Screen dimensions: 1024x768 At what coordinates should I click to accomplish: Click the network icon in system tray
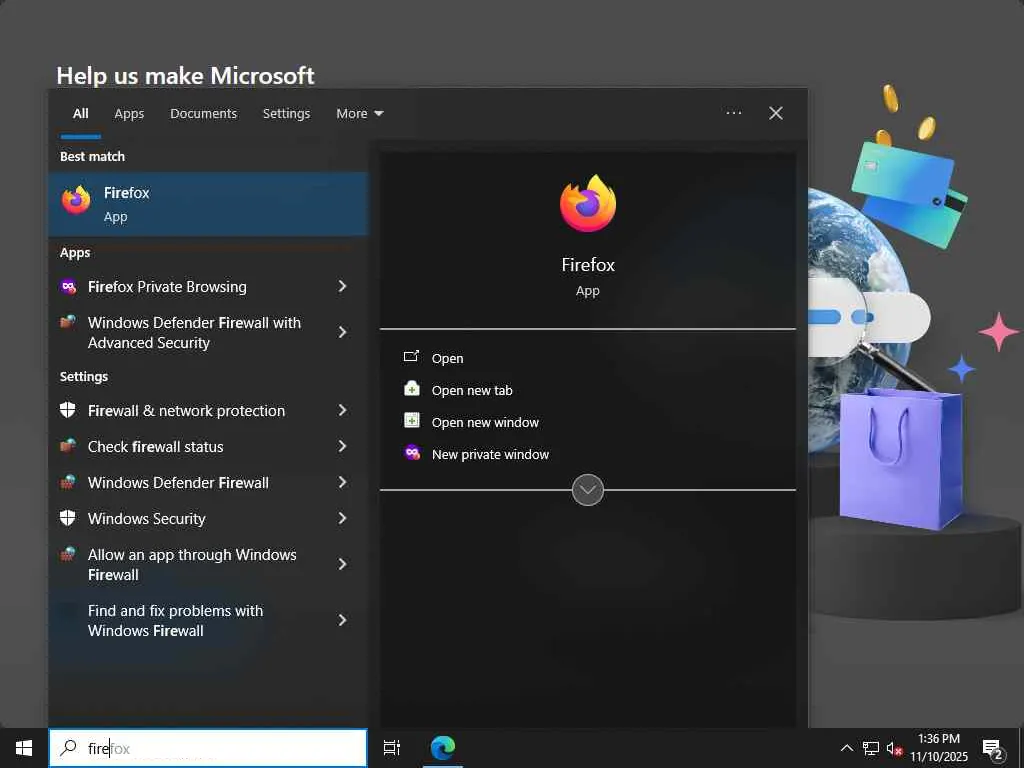(x=871, y=748)
